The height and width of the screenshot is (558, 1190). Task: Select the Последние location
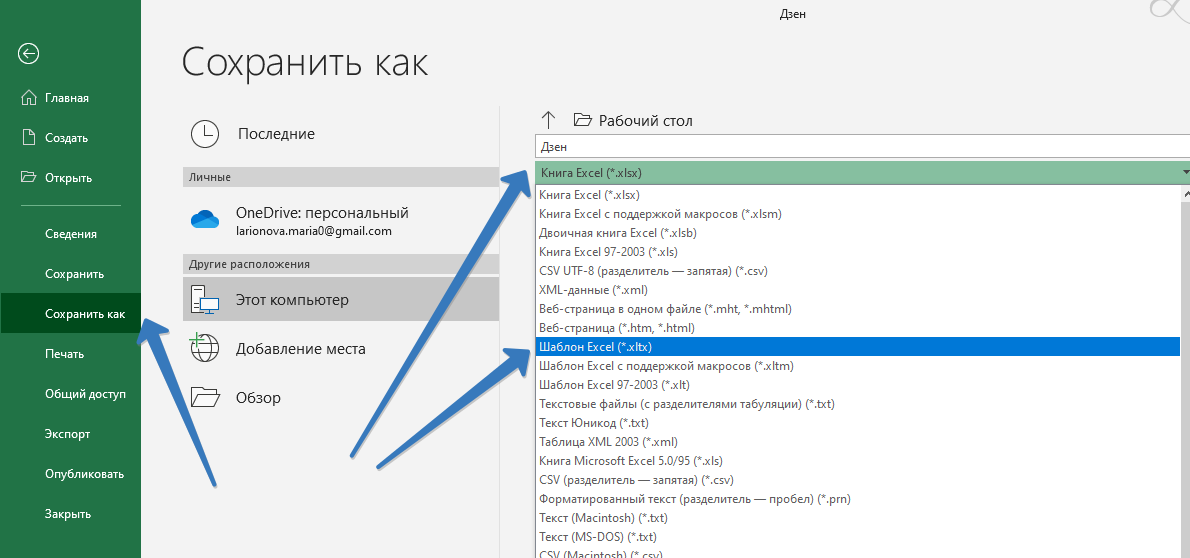point(341,134)
